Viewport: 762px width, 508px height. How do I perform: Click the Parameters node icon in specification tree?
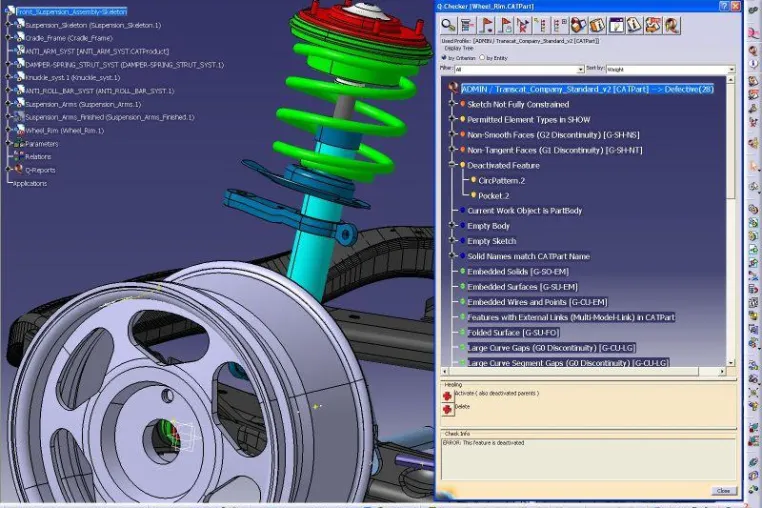coord(19,143)
